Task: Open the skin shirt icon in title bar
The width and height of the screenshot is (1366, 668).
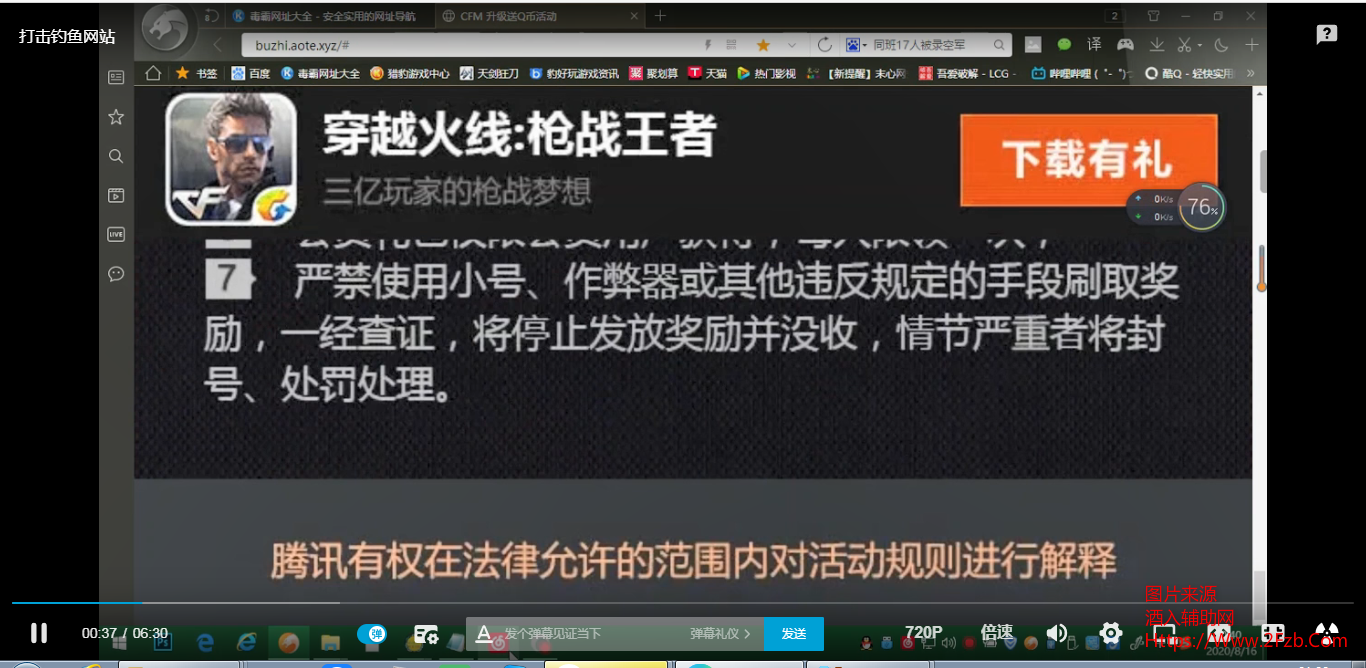Action: pyautogui.click(x=1153, y=16)
